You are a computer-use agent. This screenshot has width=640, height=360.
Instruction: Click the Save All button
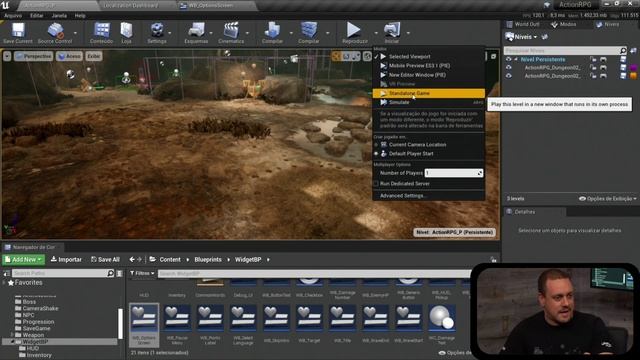105,259
